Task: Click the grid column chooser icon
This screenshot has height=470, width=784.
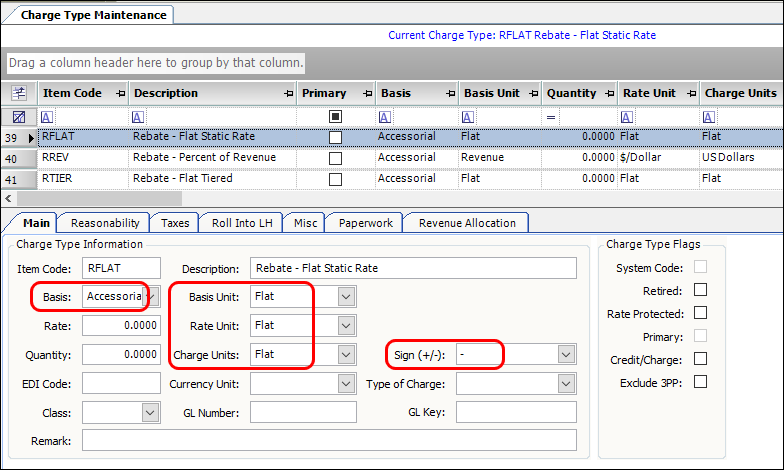Action: [x=18, y=93]
